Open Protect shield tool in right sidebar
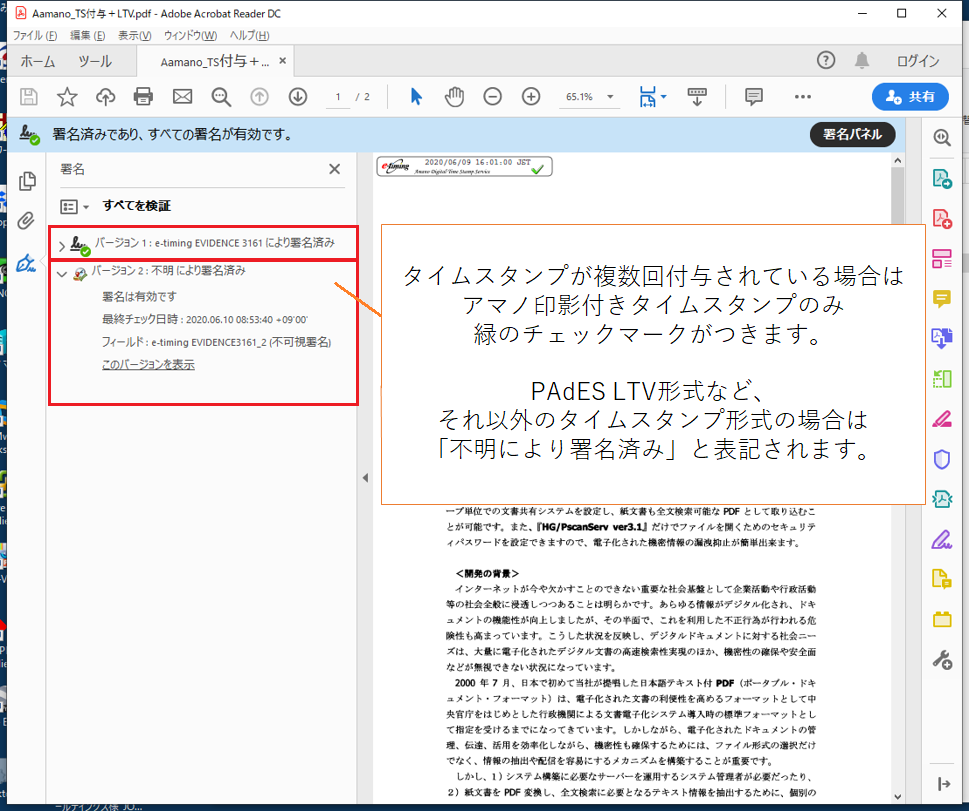The height and width of the screenshot is (811, 969). coord(942,459)
